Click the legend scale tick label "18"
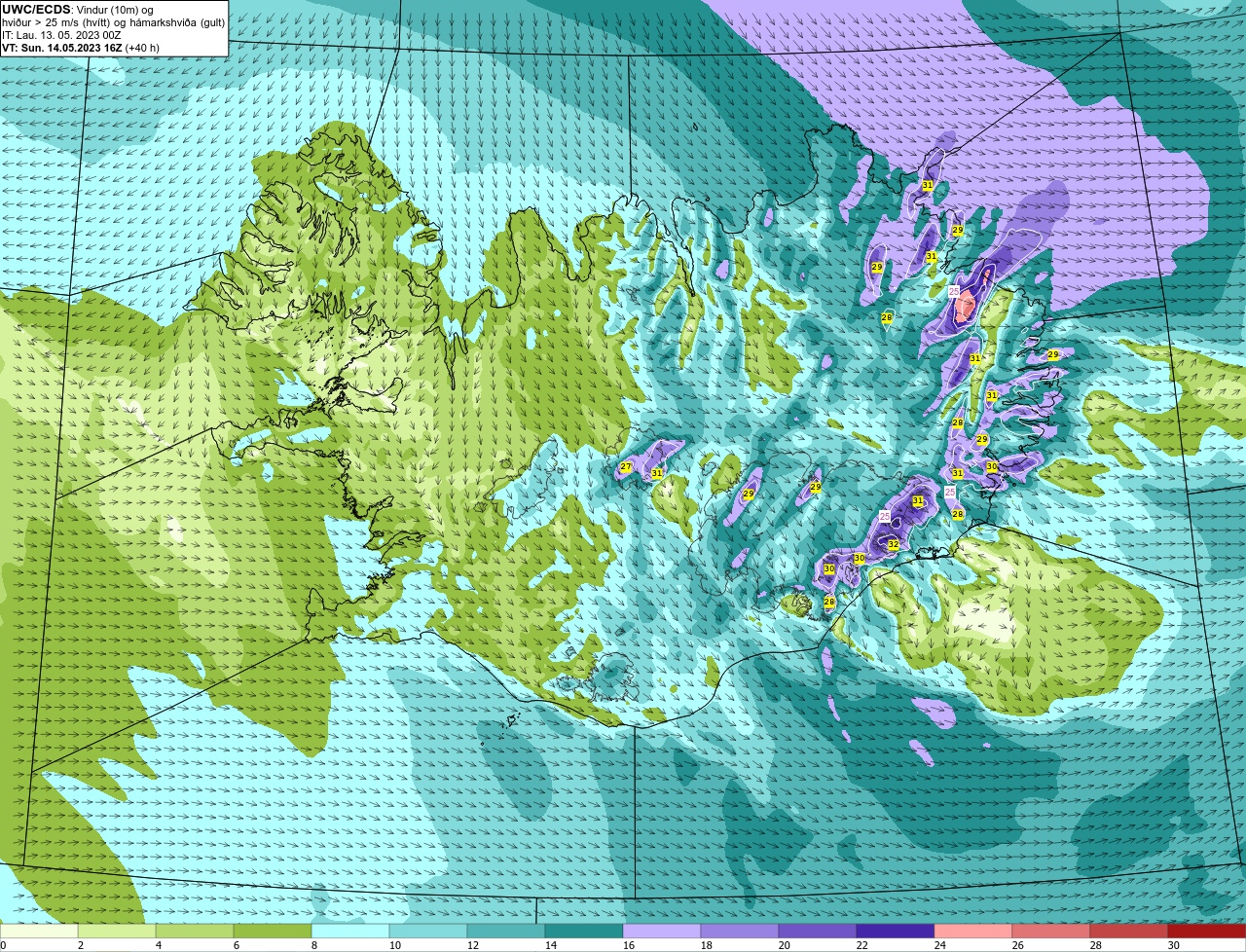This screenshot has height=952, width=1246. (x=707, y=945)
